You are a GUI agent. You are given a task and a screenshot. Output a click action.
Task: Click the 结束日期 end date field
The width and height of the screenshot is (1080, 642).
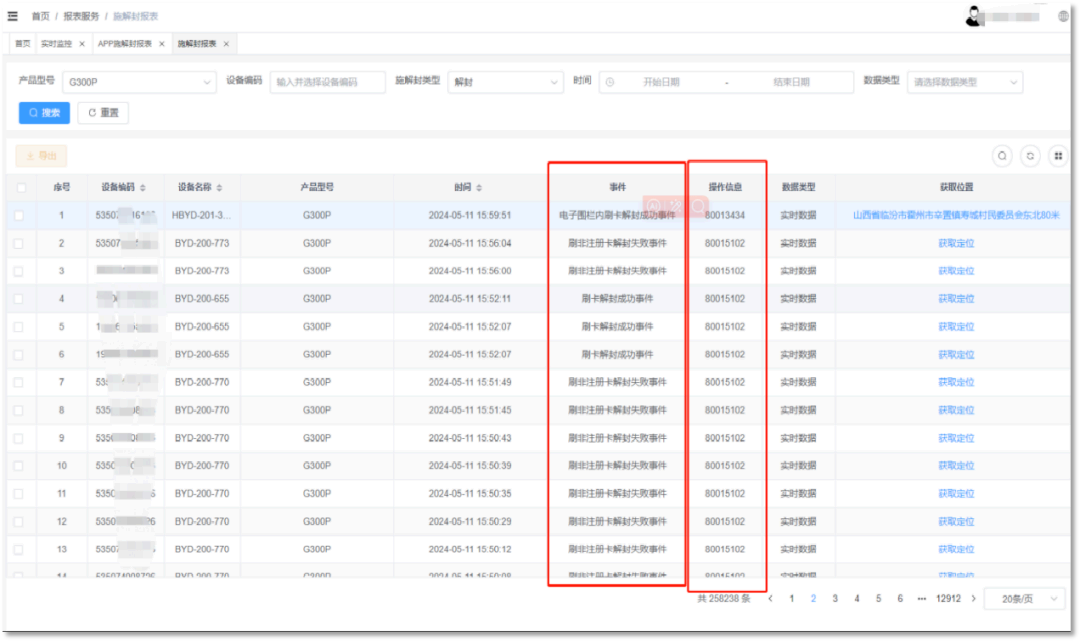point(791,82)
